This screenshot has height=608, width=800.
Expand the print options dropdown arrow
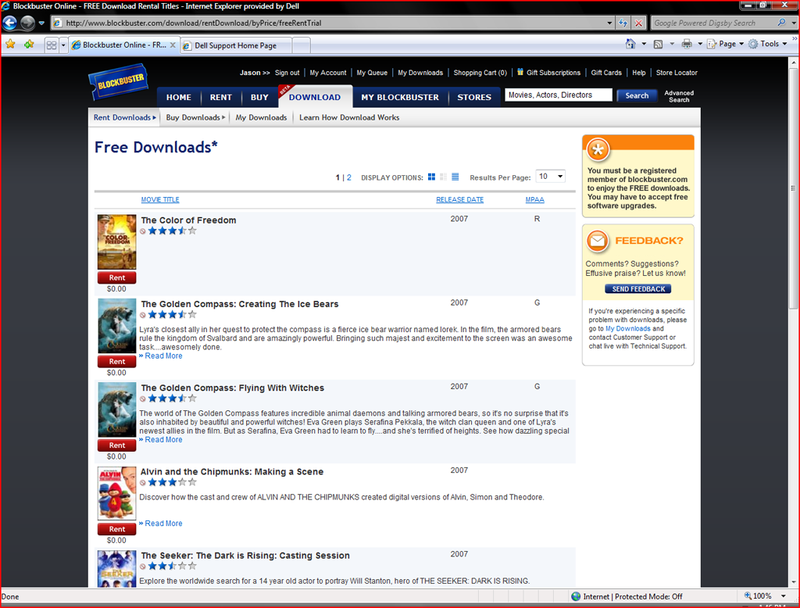coord(700,44)
